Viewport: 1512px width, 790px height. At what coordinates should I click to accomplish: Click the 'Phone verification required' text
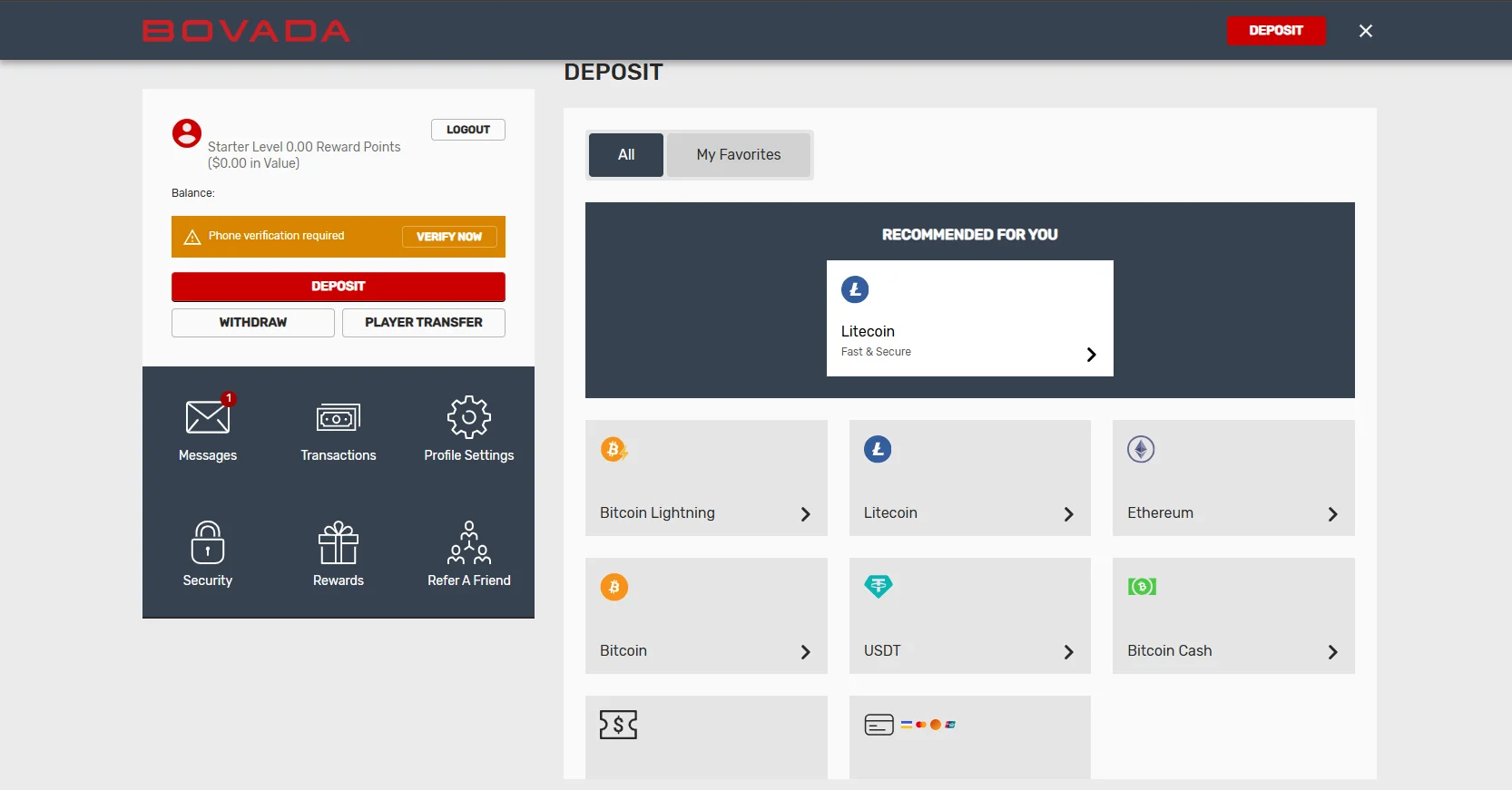coord(277,236)
